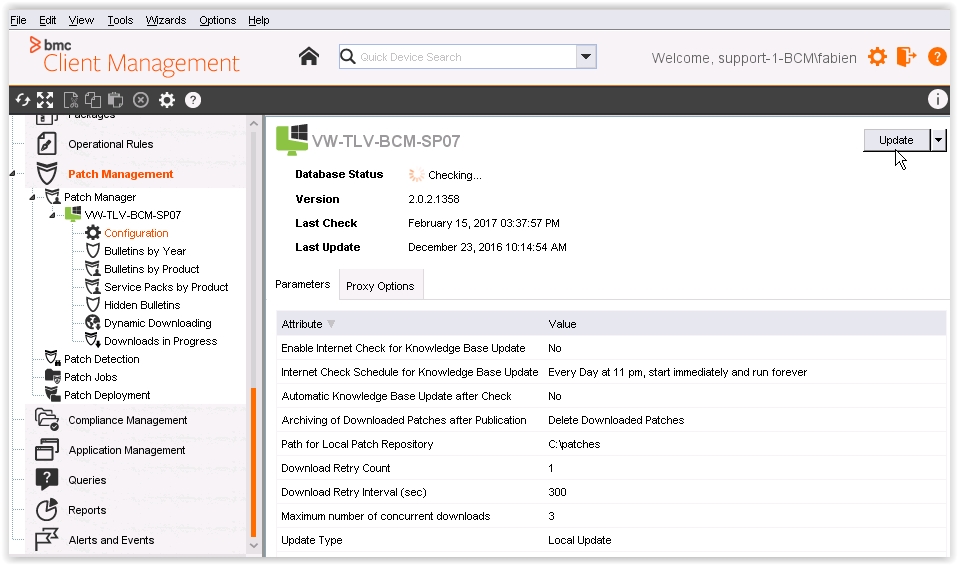Select Bulletins by Product tree item
The image size is (958, 565).
(x=152, y=269)
